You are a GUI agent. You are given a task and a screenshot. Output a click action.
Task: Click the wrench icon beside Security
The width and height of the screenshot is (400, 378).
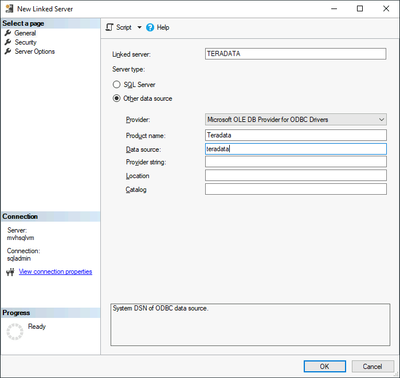[8, 42]
